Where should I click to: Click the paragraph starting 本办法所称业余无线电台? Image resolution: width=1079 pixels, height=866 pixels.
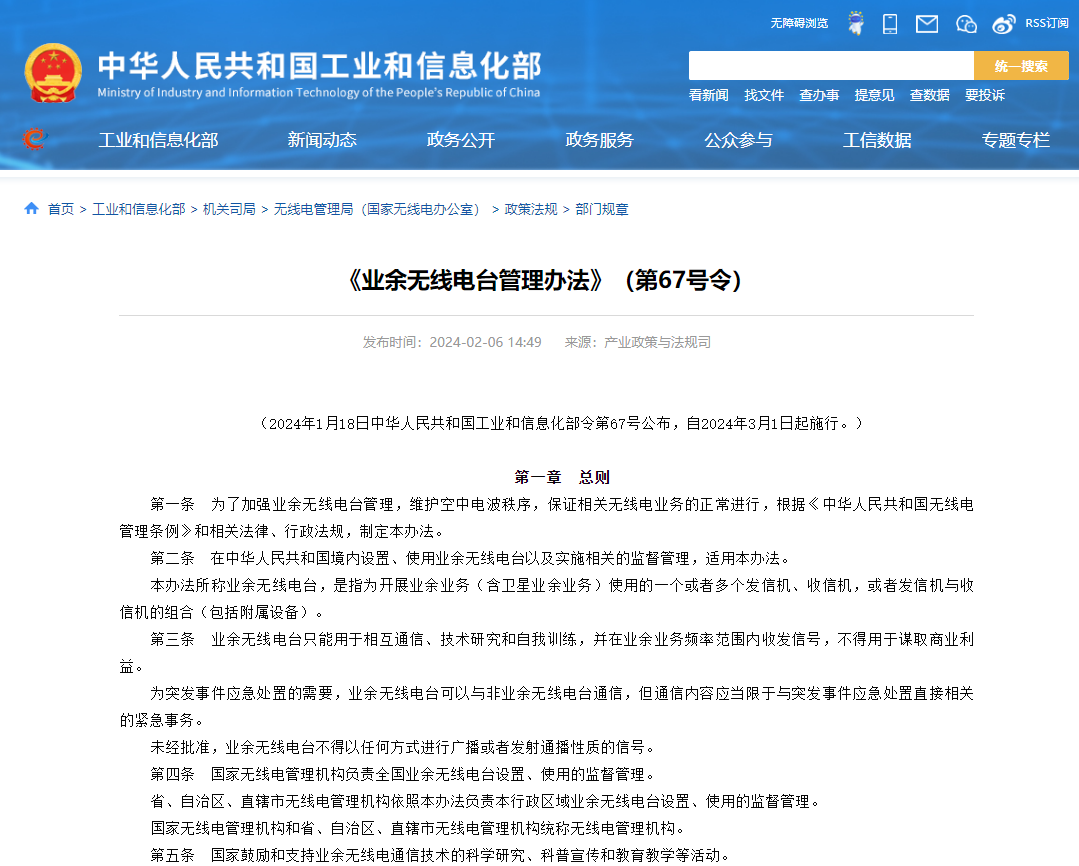tap(546, 599)
